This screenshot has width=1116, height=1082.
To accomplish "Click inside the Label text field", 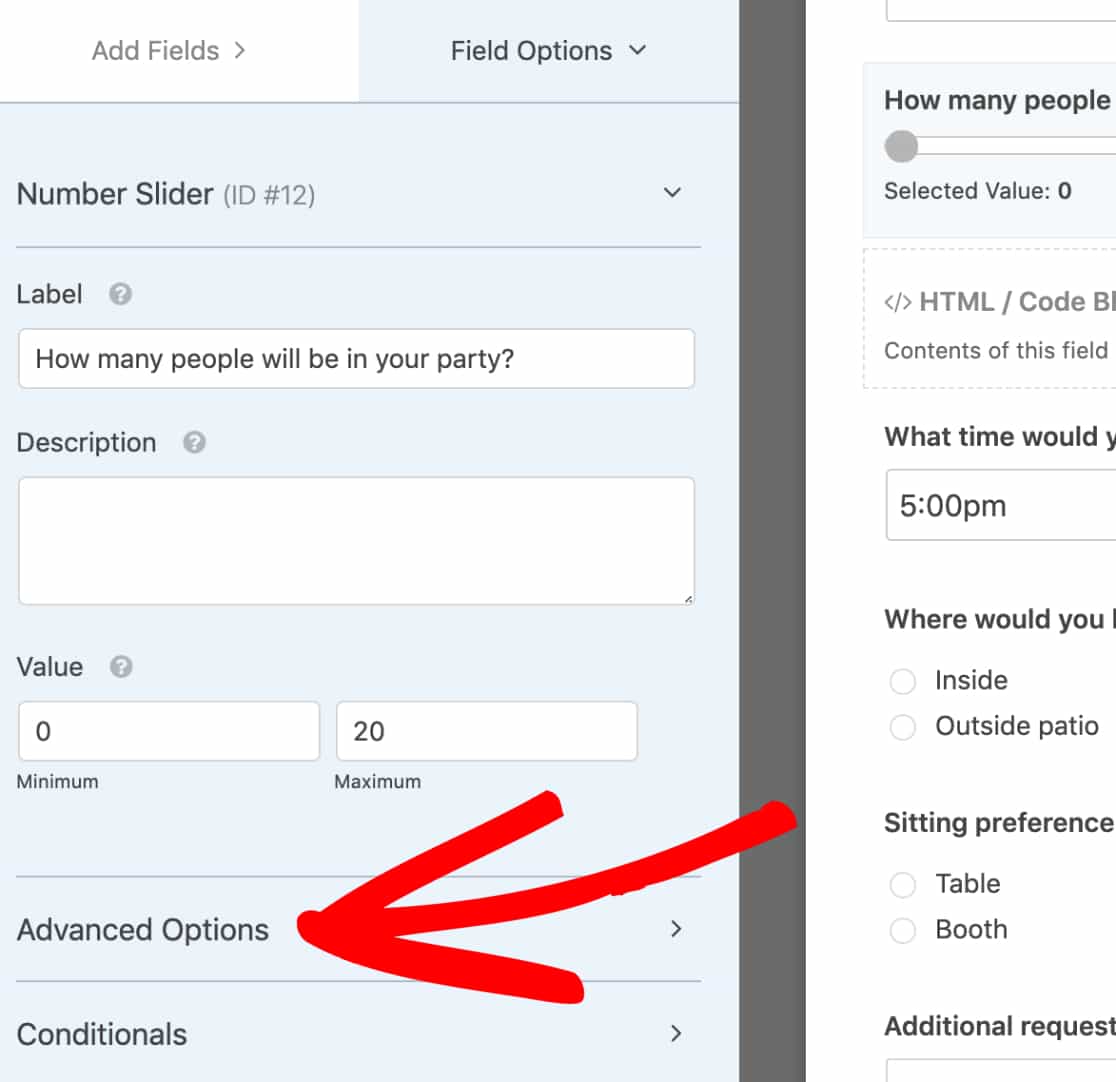I will (x=356, y=359).
